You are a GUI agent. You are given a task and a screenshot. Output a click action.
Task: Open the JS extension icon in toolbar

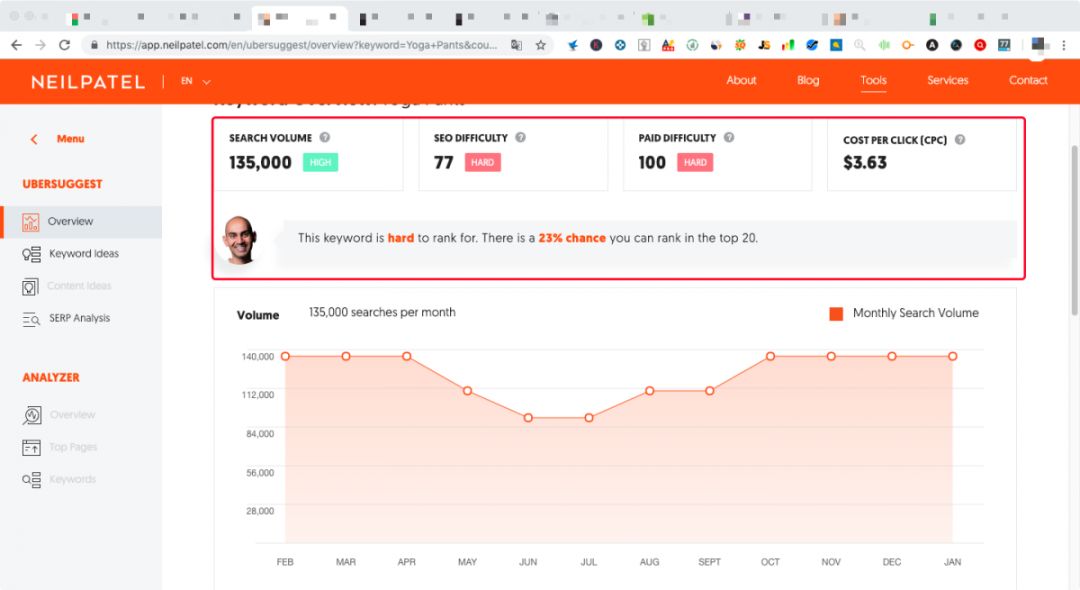[x=764, y=45]
